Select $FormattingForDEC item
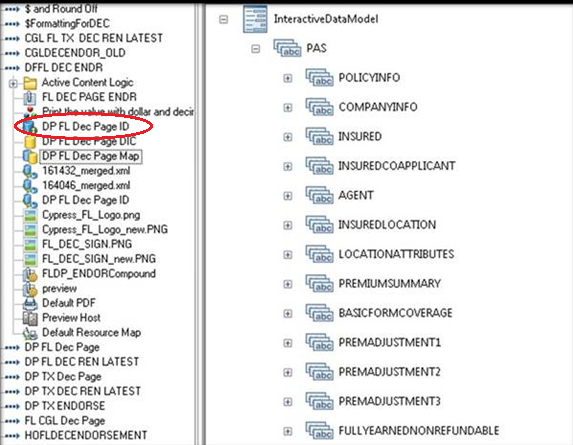This screenshot has height=445, width=573. point(67,24)
